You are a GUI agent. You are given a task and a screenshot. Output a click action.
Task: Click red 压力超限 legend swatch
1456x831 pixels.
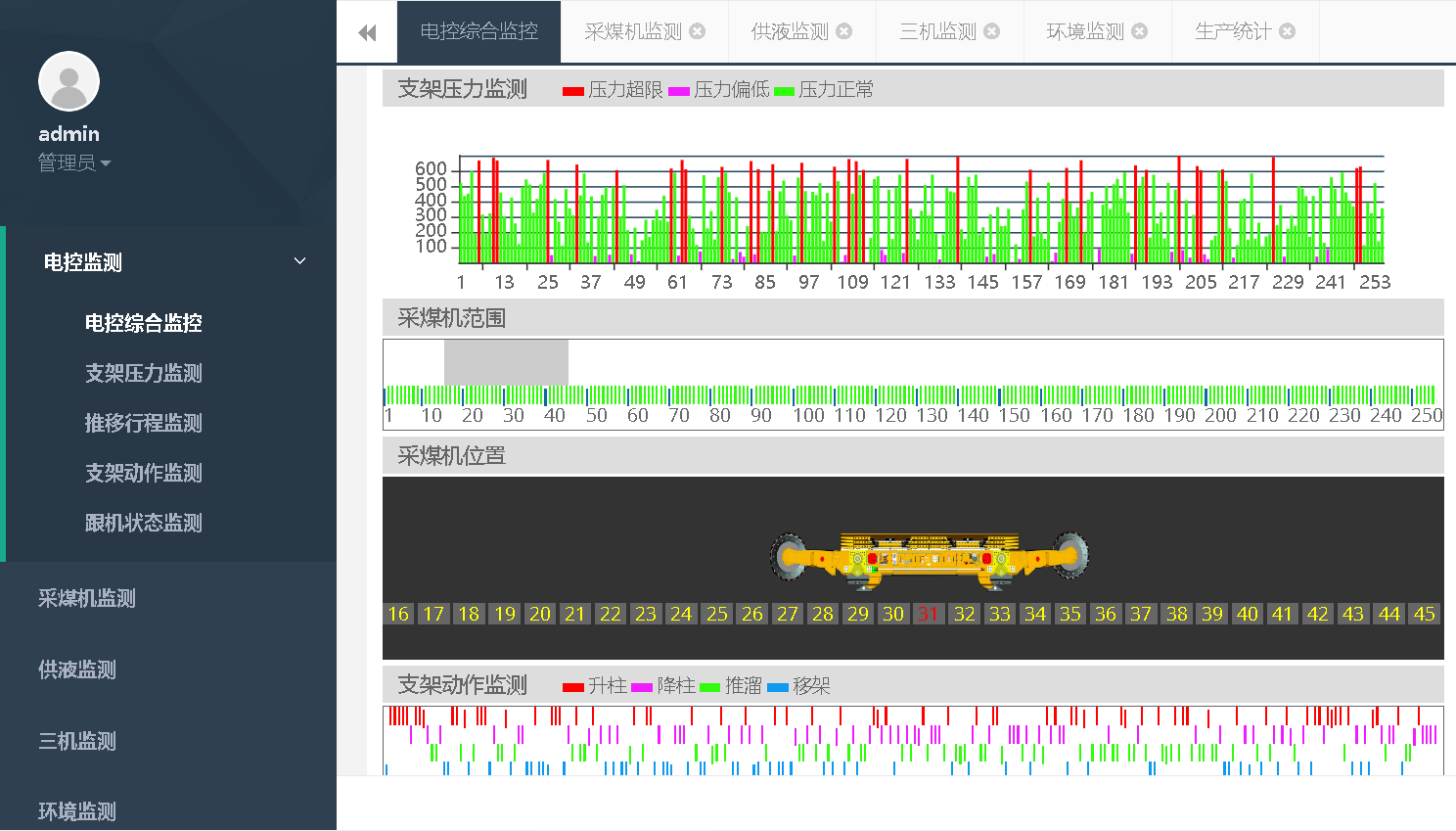(573, 91)
